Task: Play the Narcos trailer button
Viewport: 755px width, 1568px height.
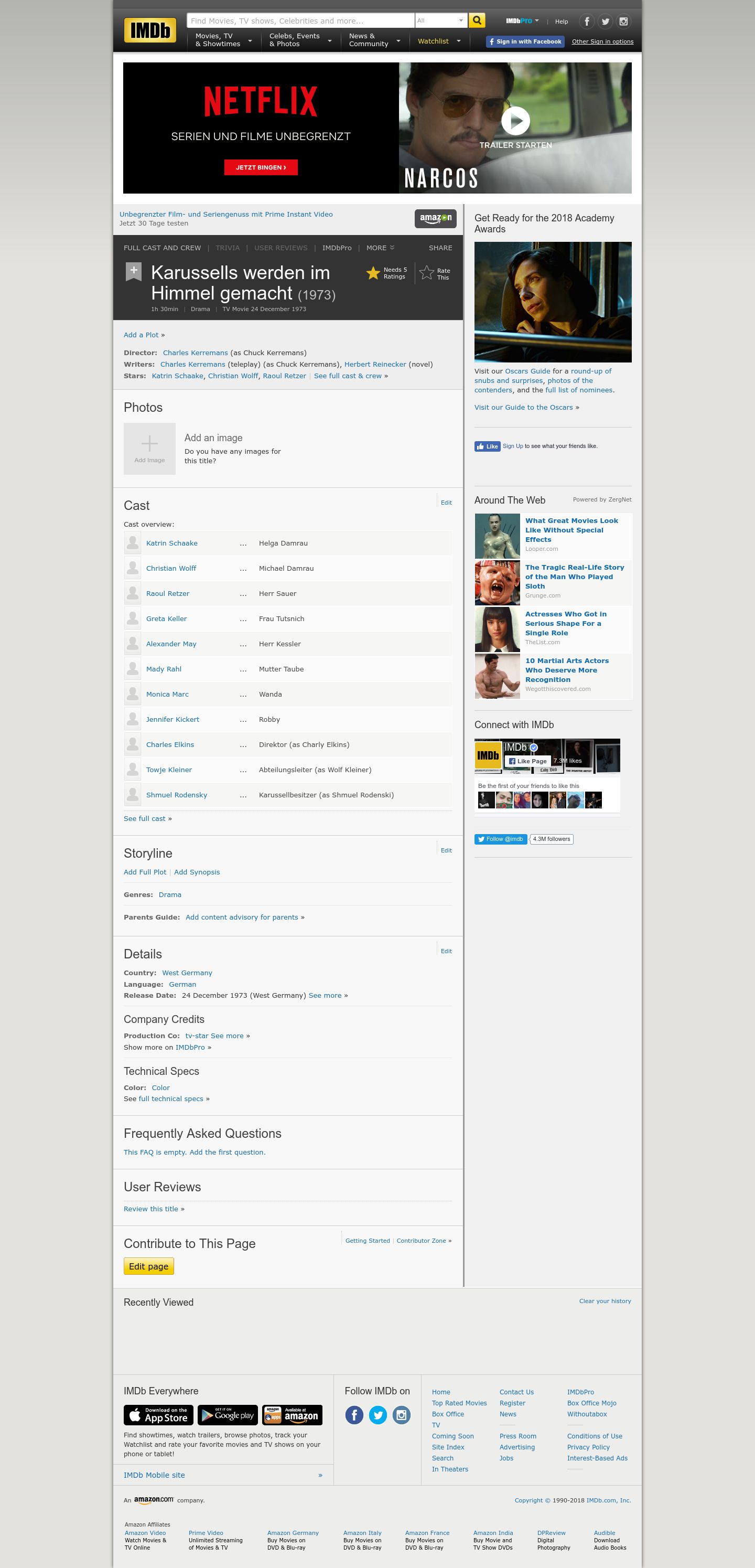Action: pyautogui.click(x=515, y=121)
